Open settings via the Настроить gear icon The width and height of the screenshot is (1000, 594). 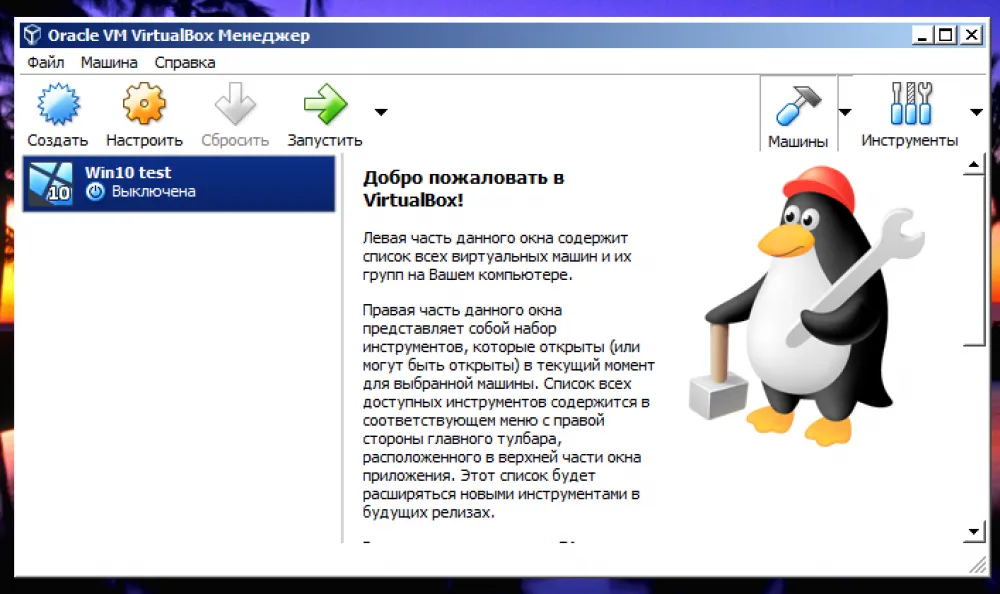click(144, 105)
